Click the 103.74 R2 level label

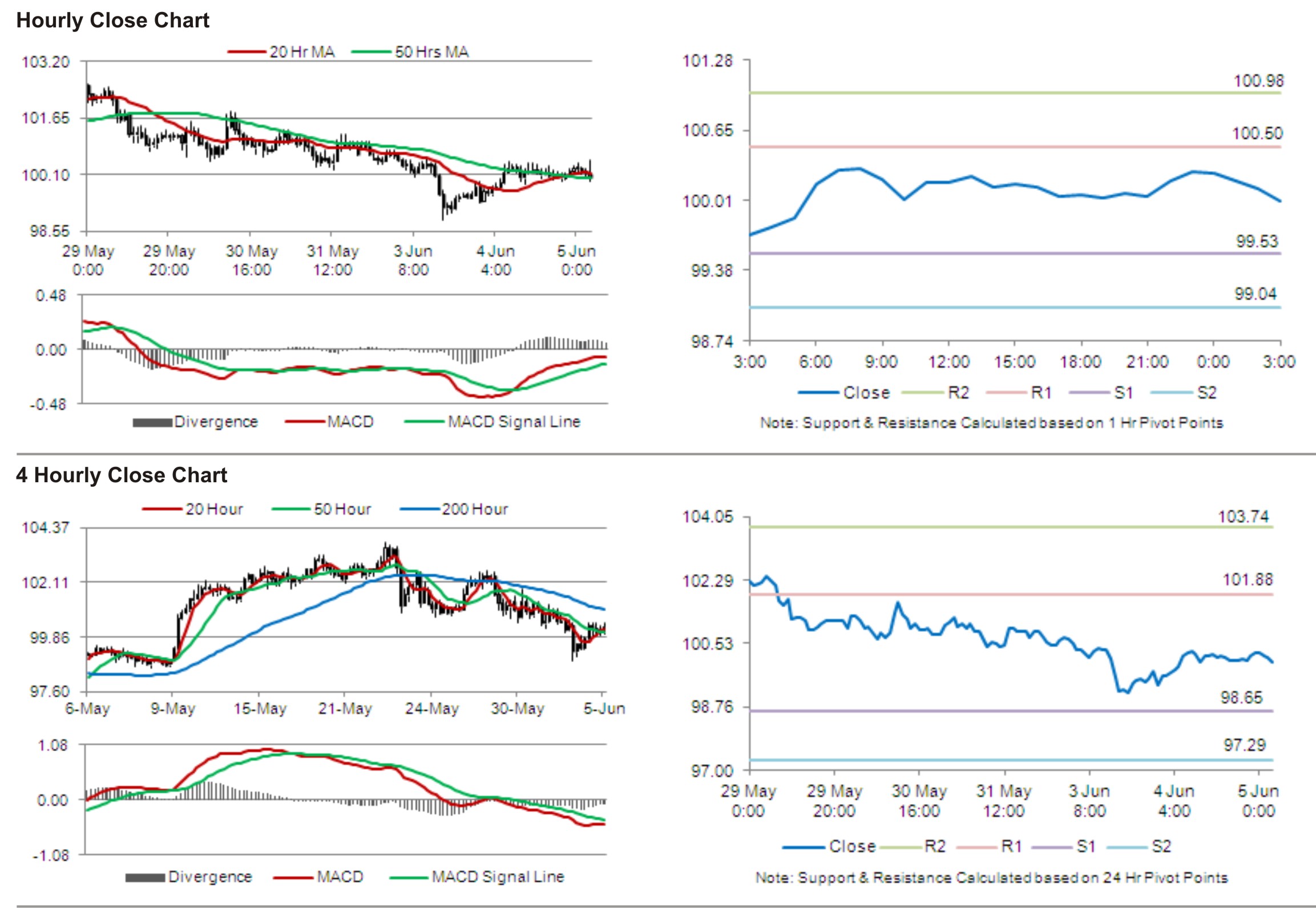click(x=1243, y=517)
